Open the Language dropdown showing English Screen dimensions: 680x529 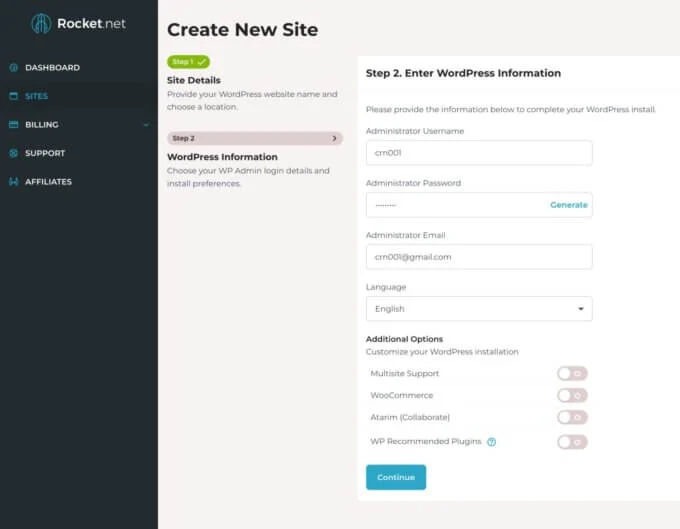(479, 309)
